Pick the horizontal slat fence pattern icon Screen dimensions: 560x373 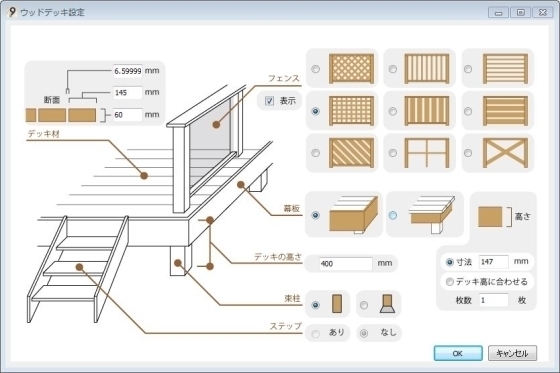(x=505, y=68)
